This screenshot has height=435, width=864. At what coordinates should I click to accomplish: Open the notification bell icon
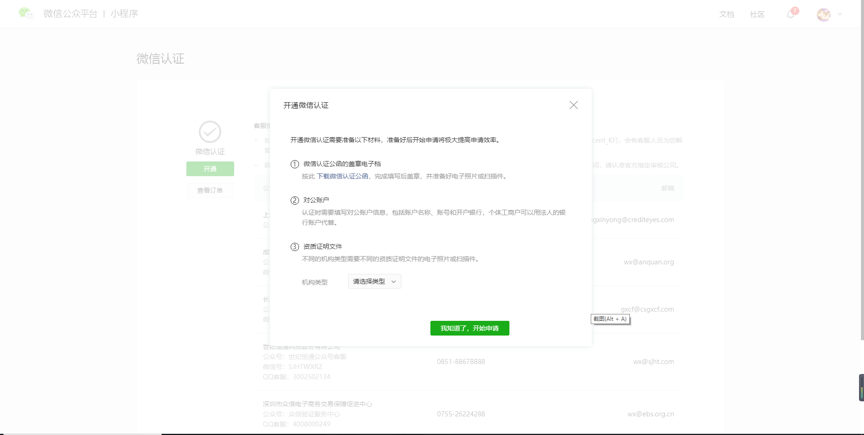pyautogui.click(x=791, y=14)
